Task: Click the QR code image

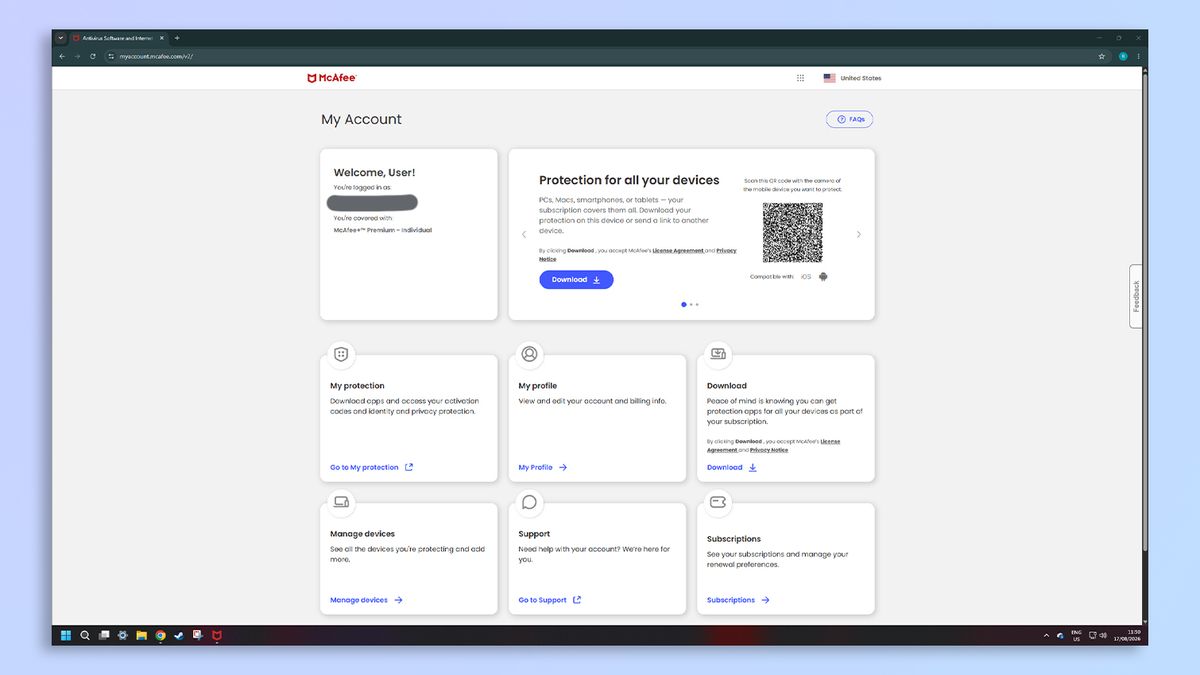Action: coord(793,233)
